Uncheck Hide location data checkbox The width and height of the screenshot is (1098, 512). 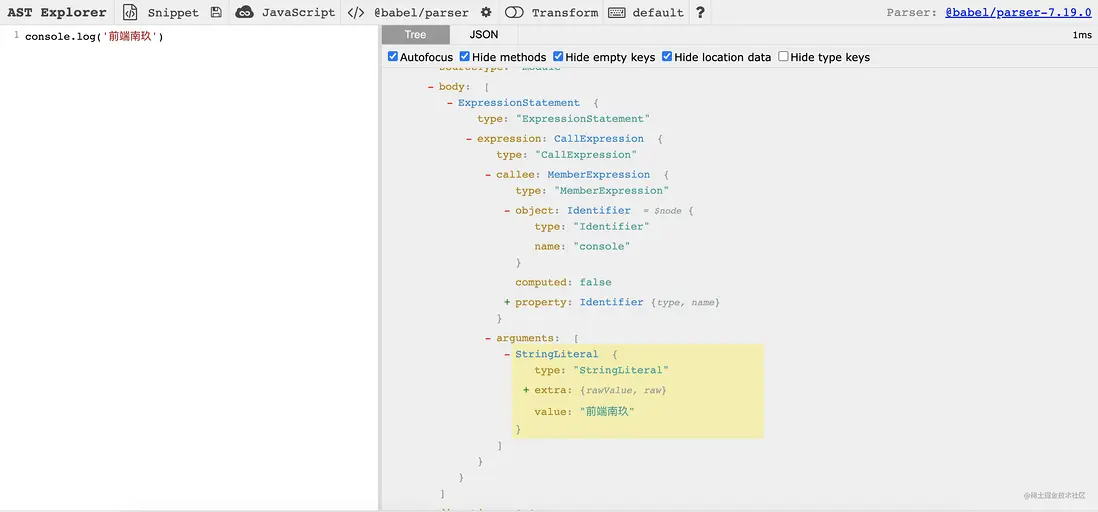coord(667,57)
